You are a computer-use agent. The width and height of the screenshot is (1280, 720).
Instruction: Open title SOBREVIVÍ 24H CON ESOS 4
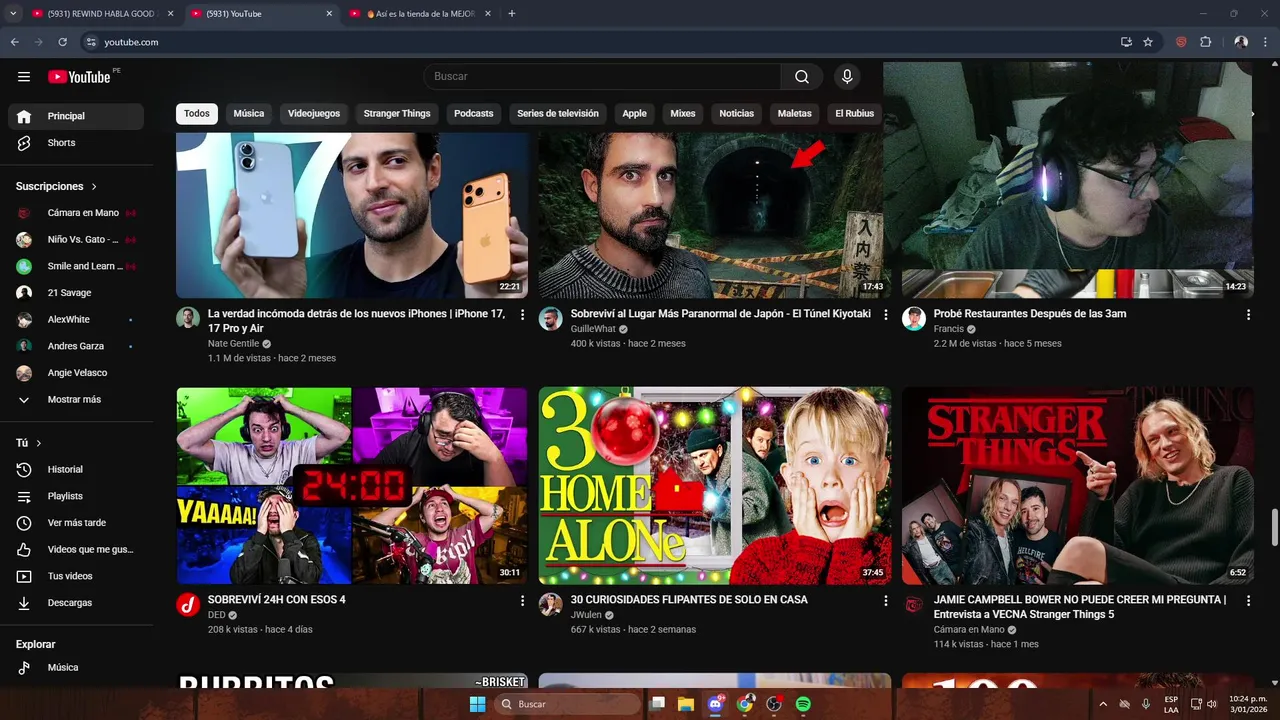point(277,600)
